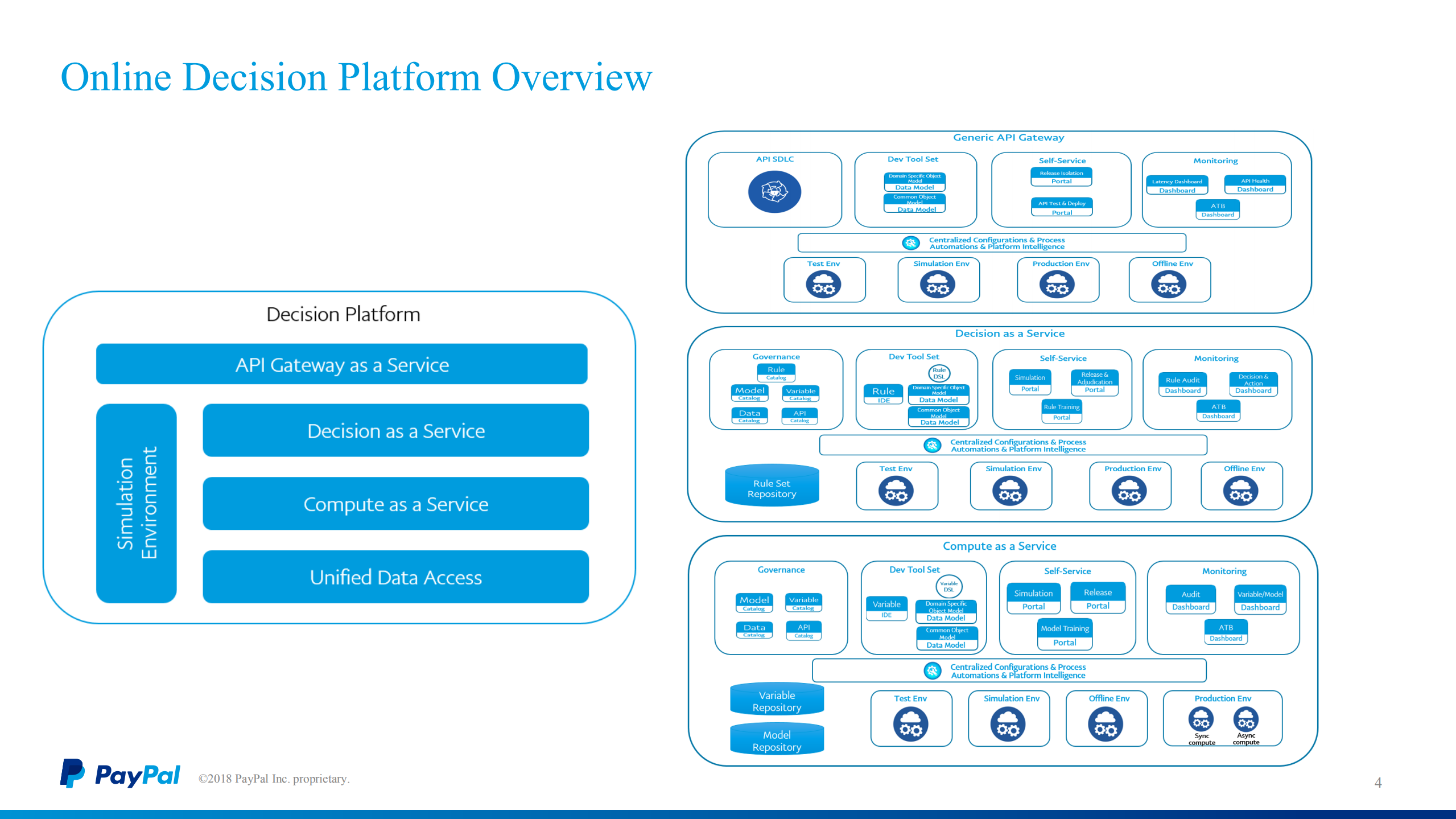Click the Sync compute cloud icon
Viewport: 1456px width, 819px height.
click(x=1201, y=720)
